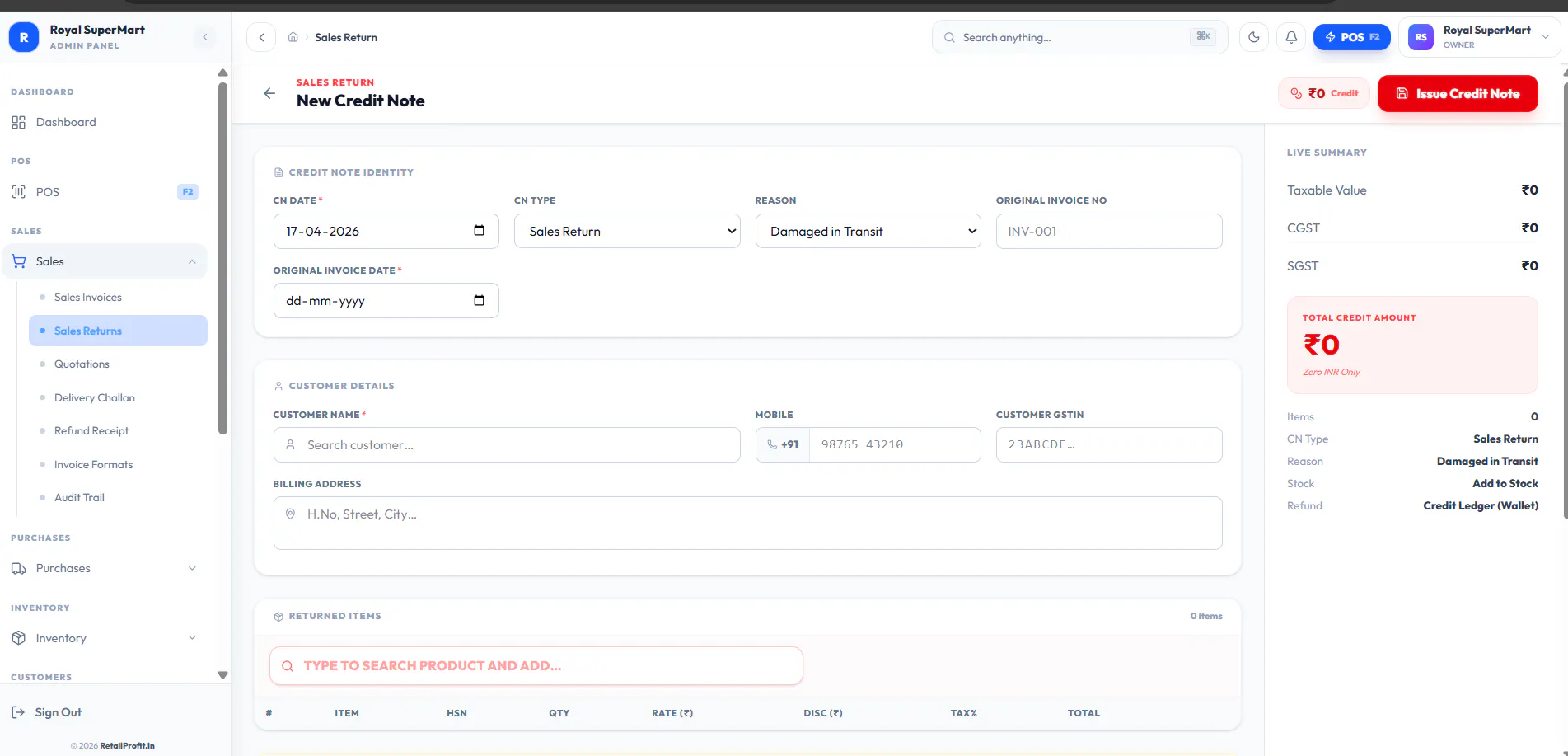Image resolution: width=1568 pixels, height=756 pixels.
Task: Click the Dashboard grid icon
Action: click(19, 122)
